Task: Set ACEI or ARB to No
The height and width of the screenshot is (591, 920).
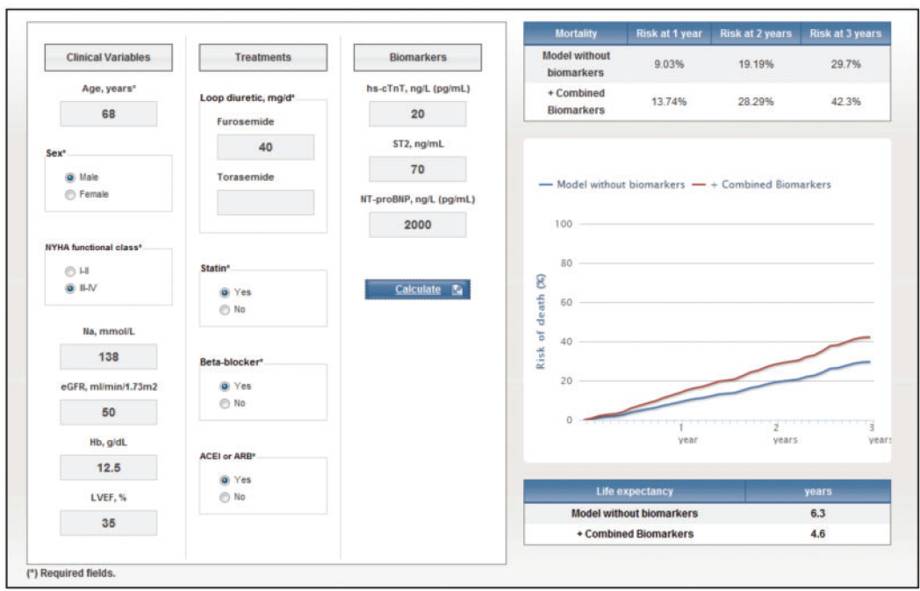Action: click(x=224, y=497)
